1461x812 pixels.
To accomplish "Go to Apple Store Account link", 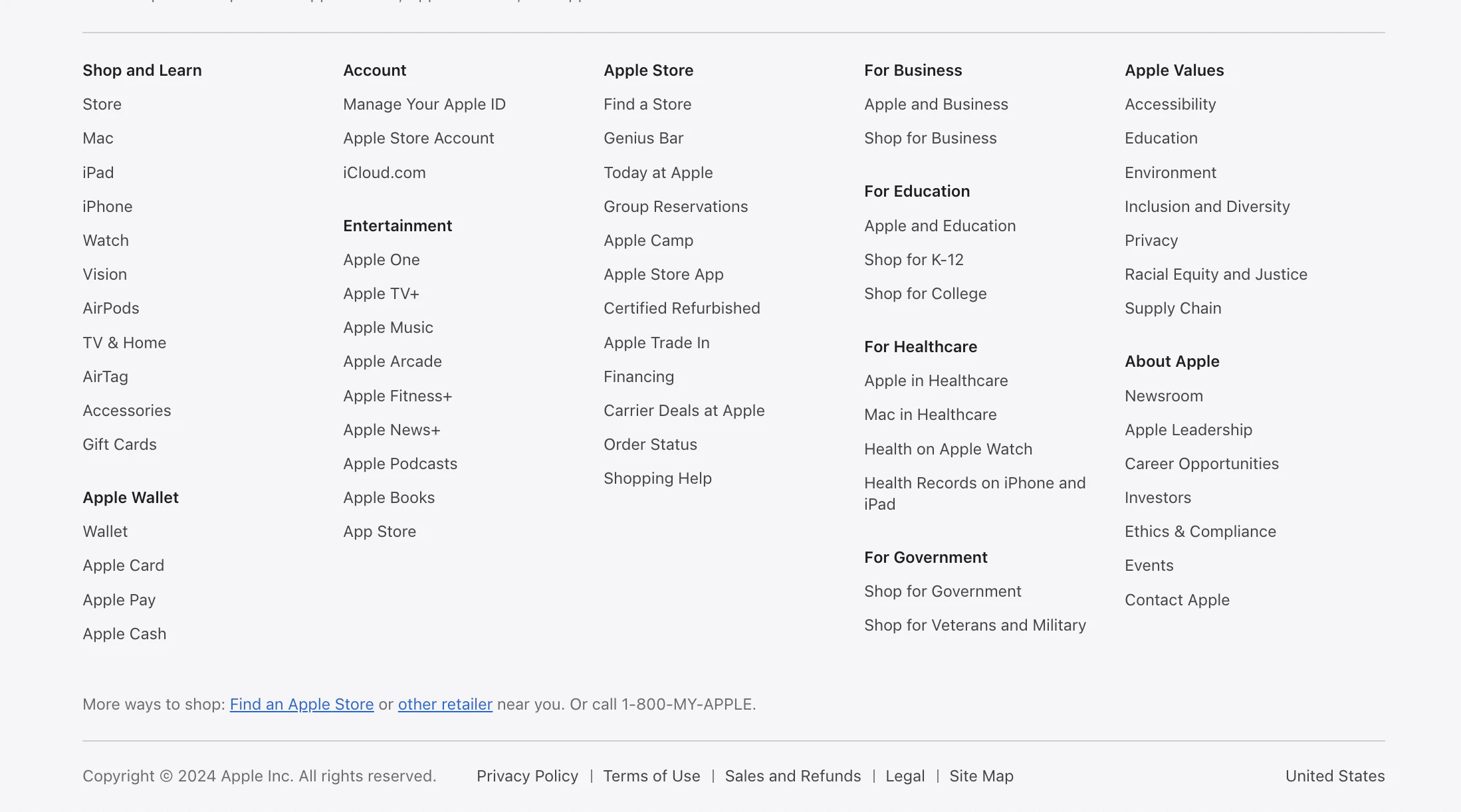I will (x=419, y=138).
